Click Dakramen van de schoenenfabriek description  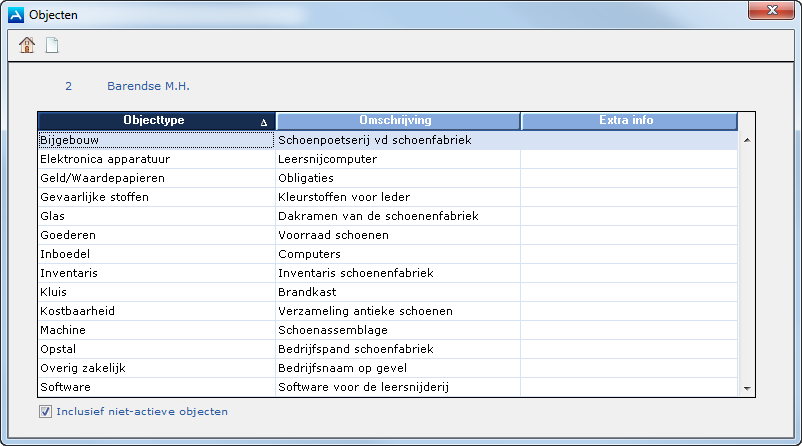pos(378,216)
